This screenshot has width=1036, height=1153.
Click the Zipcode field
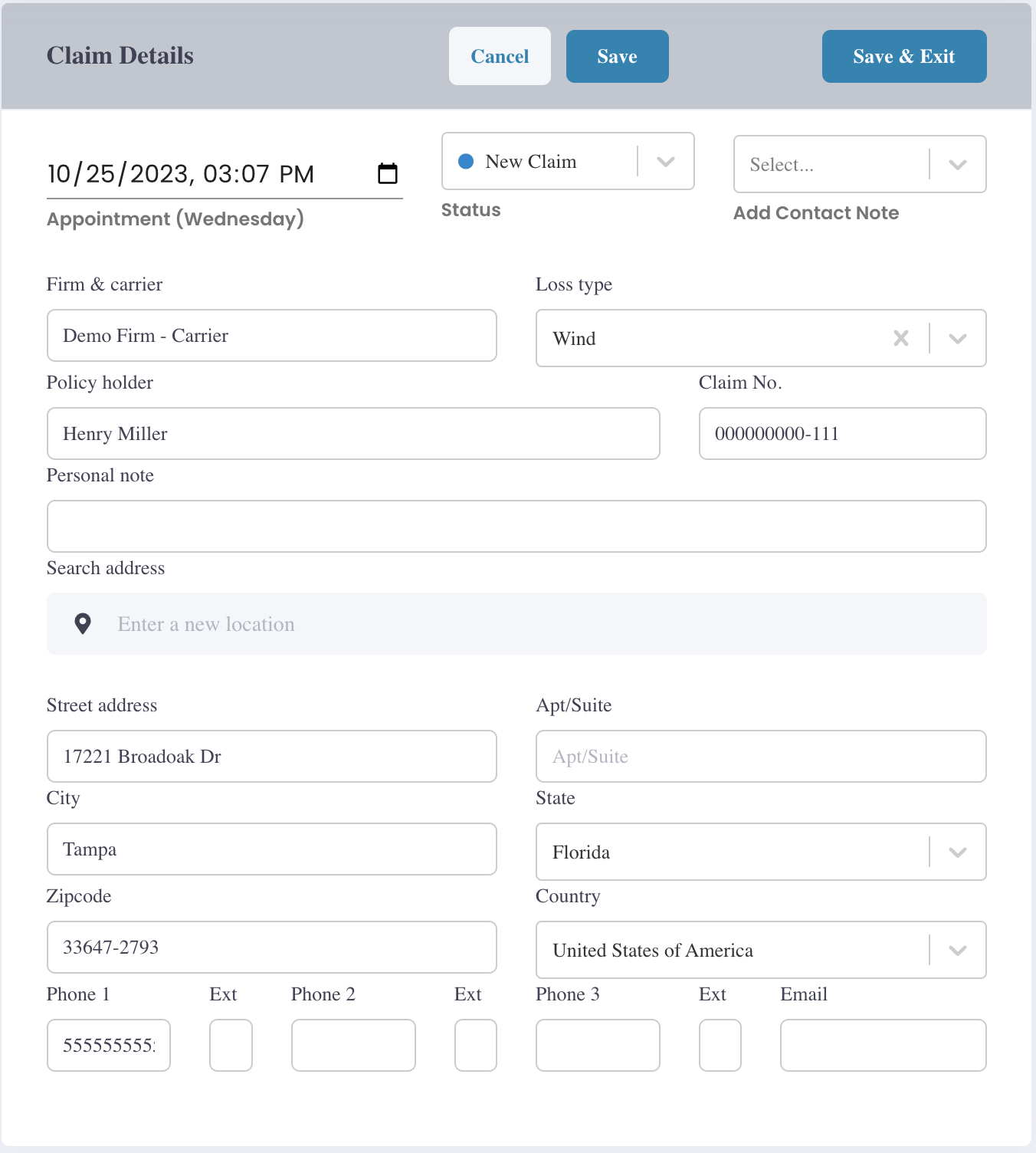pos(272,947)
